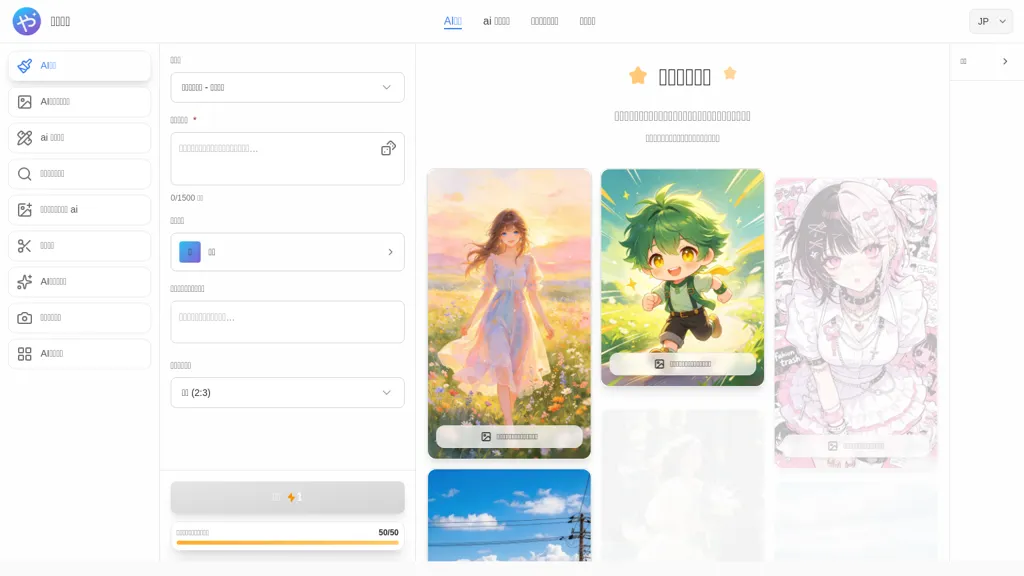
Task: Select the scissors tool in sidebar
Action: 80,246
